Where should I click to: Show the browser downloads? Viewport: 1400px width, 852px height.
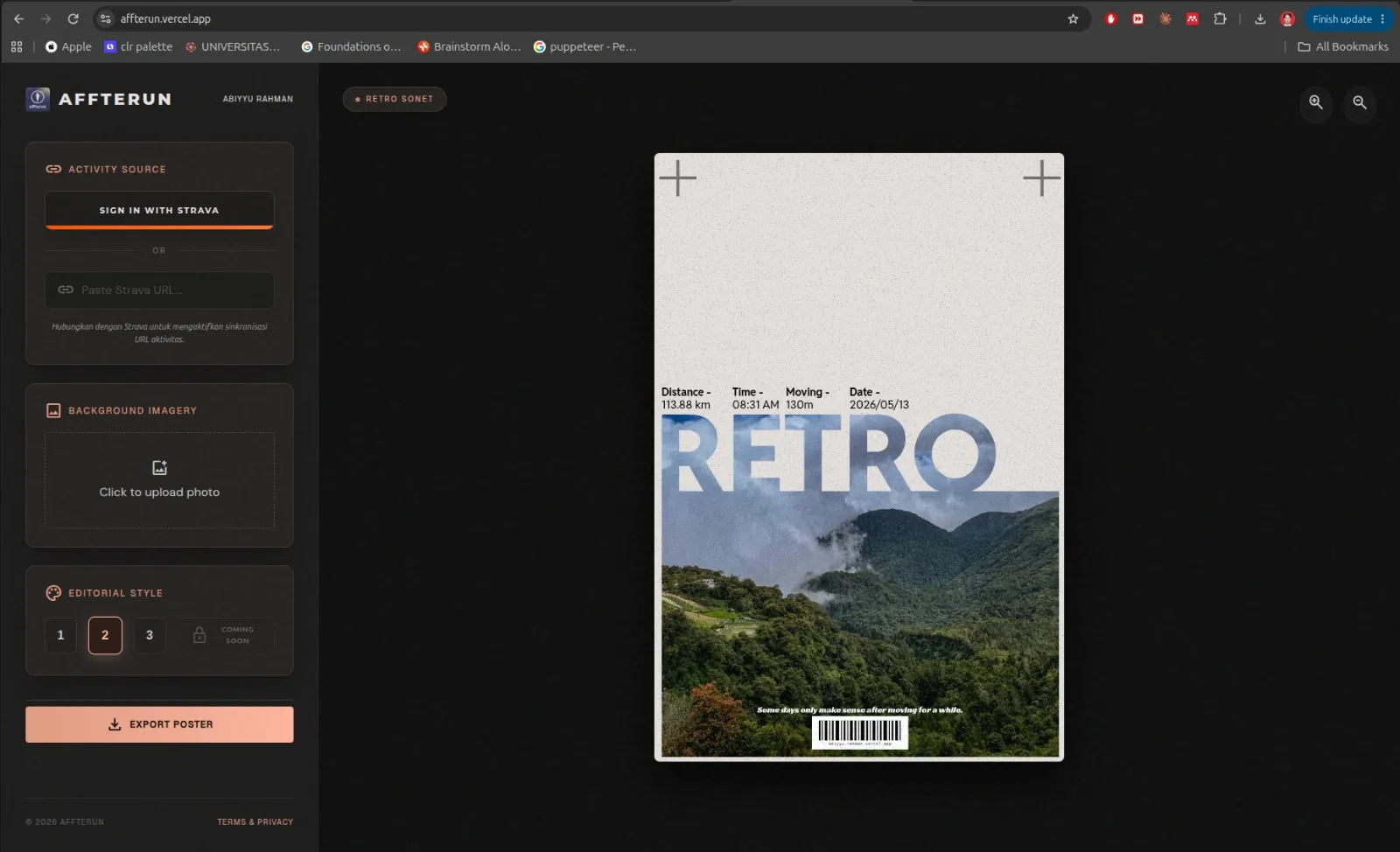1260,18
